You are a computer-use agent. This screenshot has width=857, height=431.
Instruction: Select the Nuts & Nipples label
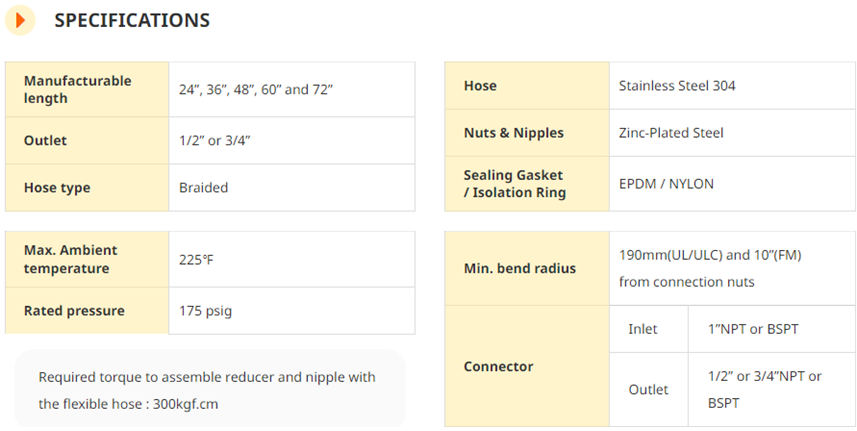point(514,133)
